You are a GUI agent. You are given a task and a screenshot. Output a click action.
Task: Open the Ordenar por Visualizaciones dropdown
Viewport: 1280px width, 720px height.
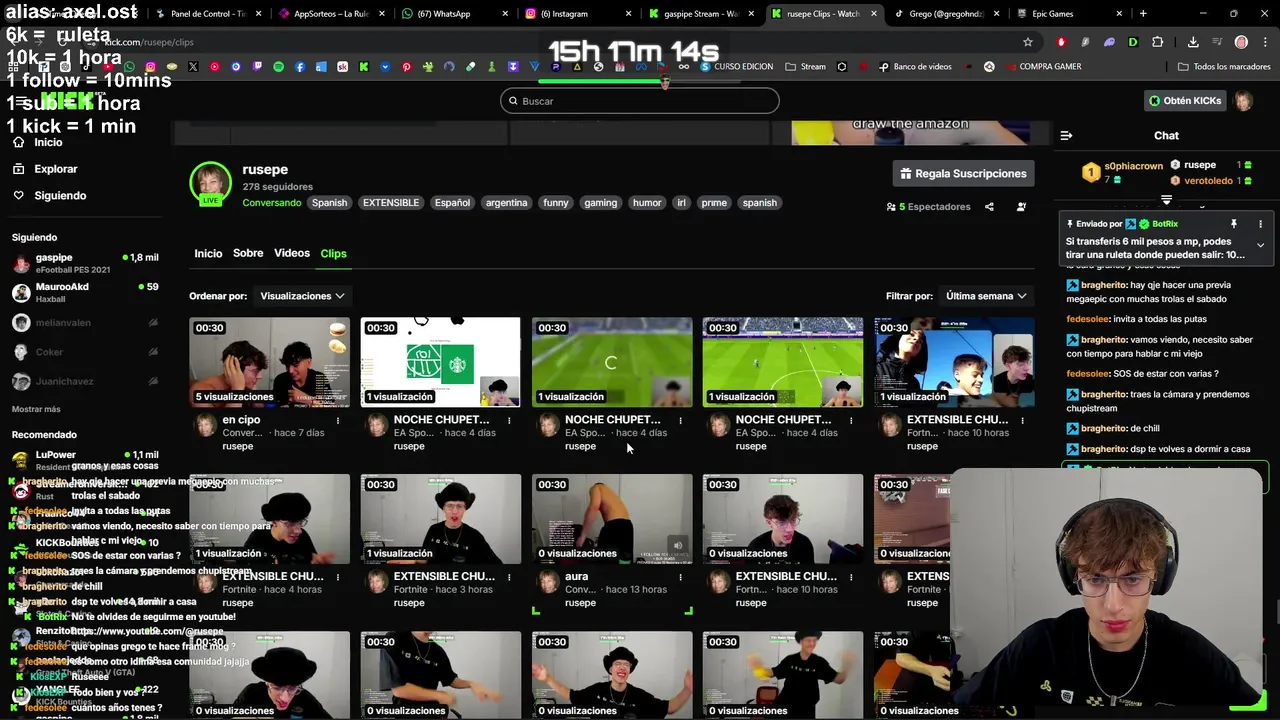302,296
